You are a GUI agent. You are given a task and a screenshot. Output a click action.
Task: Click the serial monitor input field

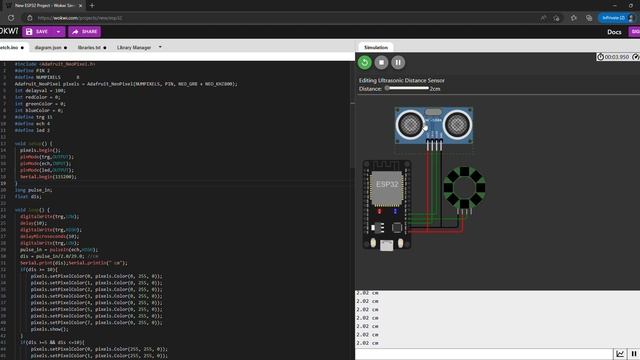(484, 354)
